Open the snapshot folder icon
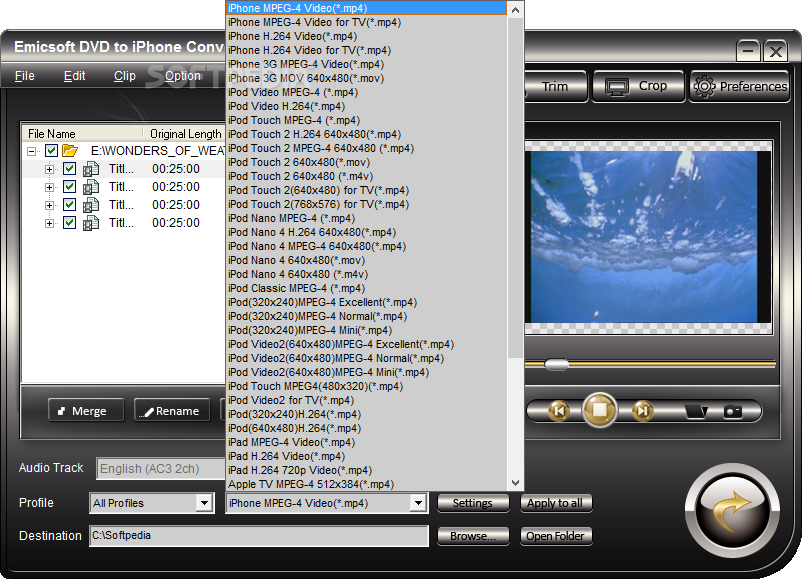 pos(696,411)
